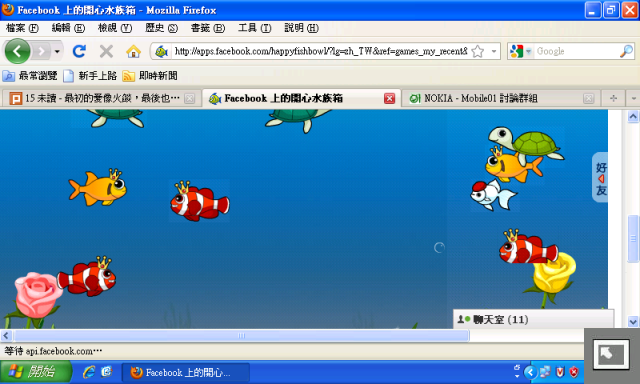Click the orange crowned goldfish on left
The width and height of the screenshot is (640, 384).
[x=98, y=188]
